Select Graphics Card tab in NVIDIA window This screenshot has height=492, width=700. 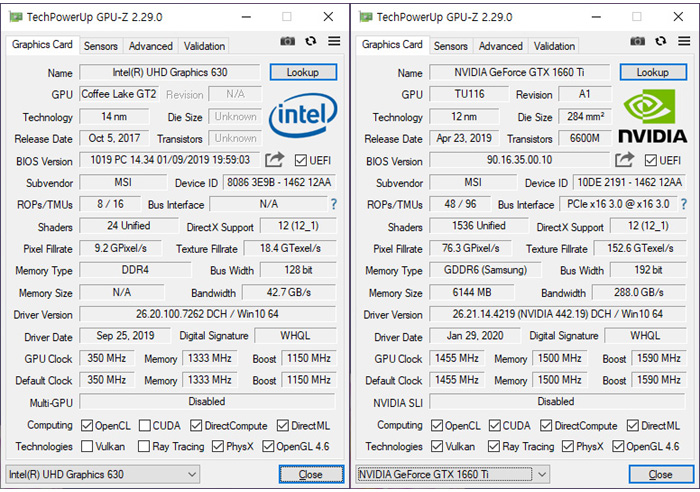[x=392, y=45]
